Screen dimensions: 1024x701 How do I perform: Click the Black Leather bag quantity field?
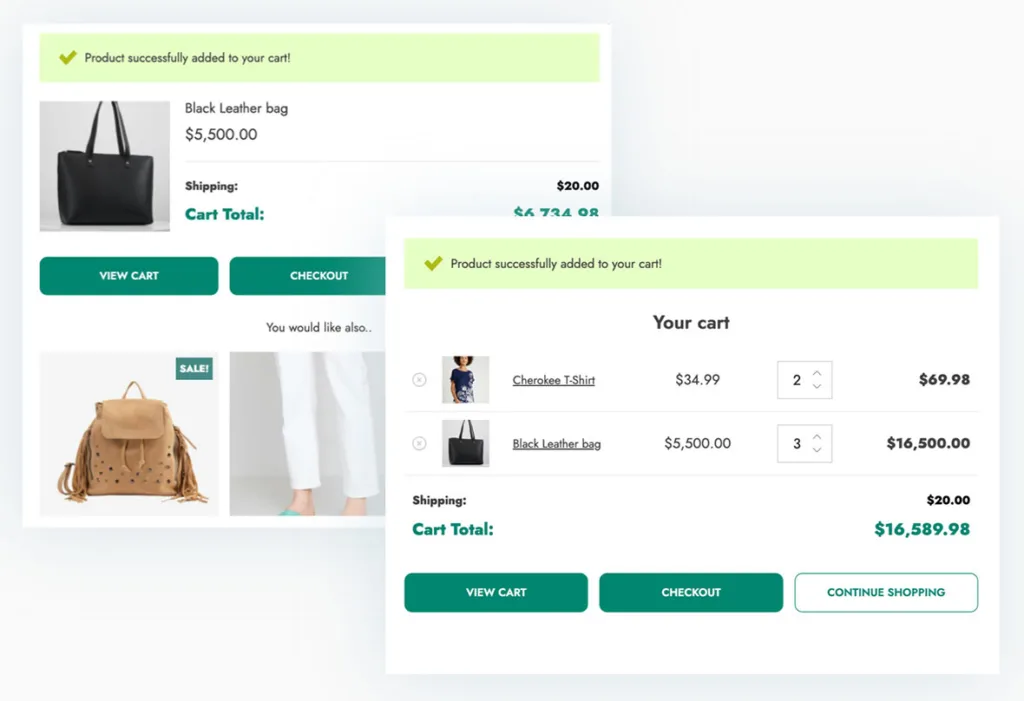coord(796,444)
